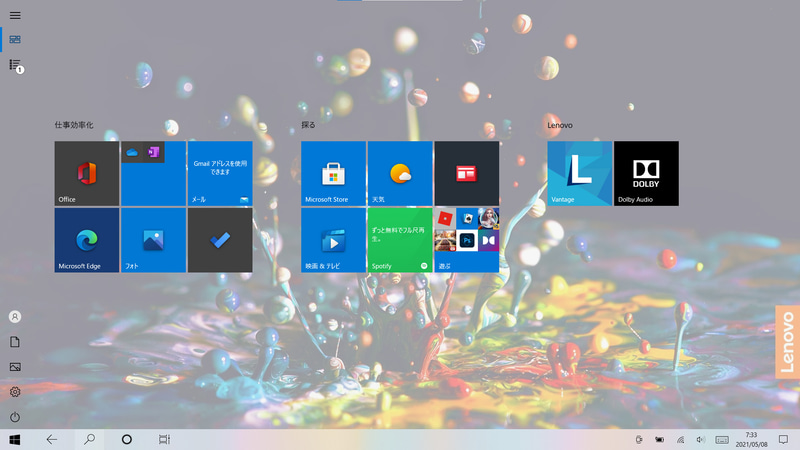Open the Movies & TV (映画 & テレビ) tile
The height and width of the screenshot is (450, 800).
(x=333, y=240)
